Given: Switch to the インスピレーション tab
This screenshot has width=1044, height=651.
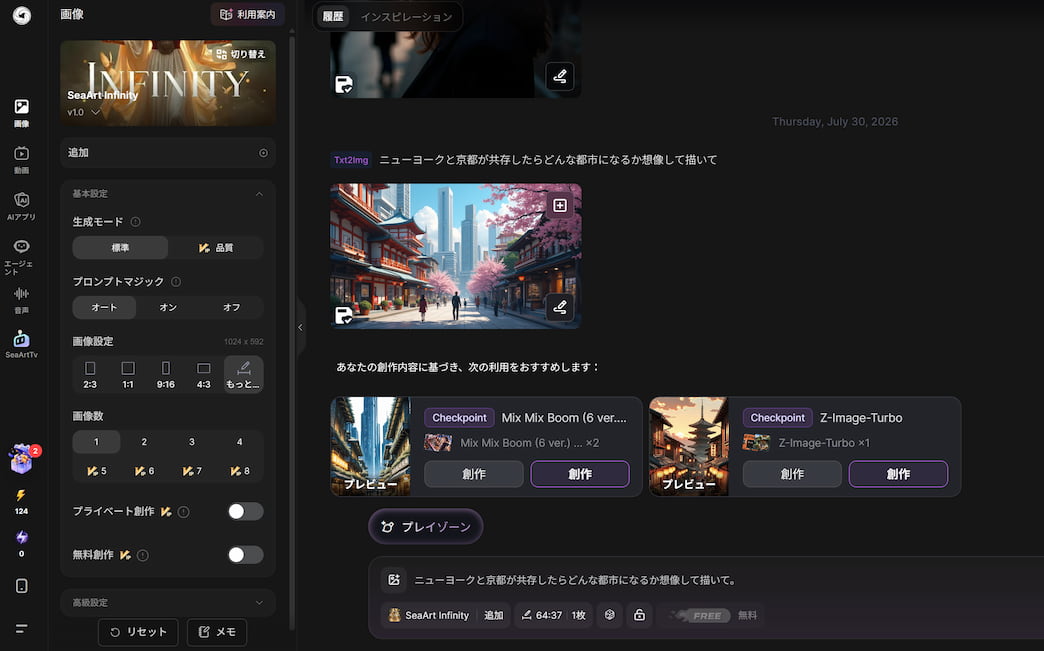Looking at the screenshot, I should 406,17.
